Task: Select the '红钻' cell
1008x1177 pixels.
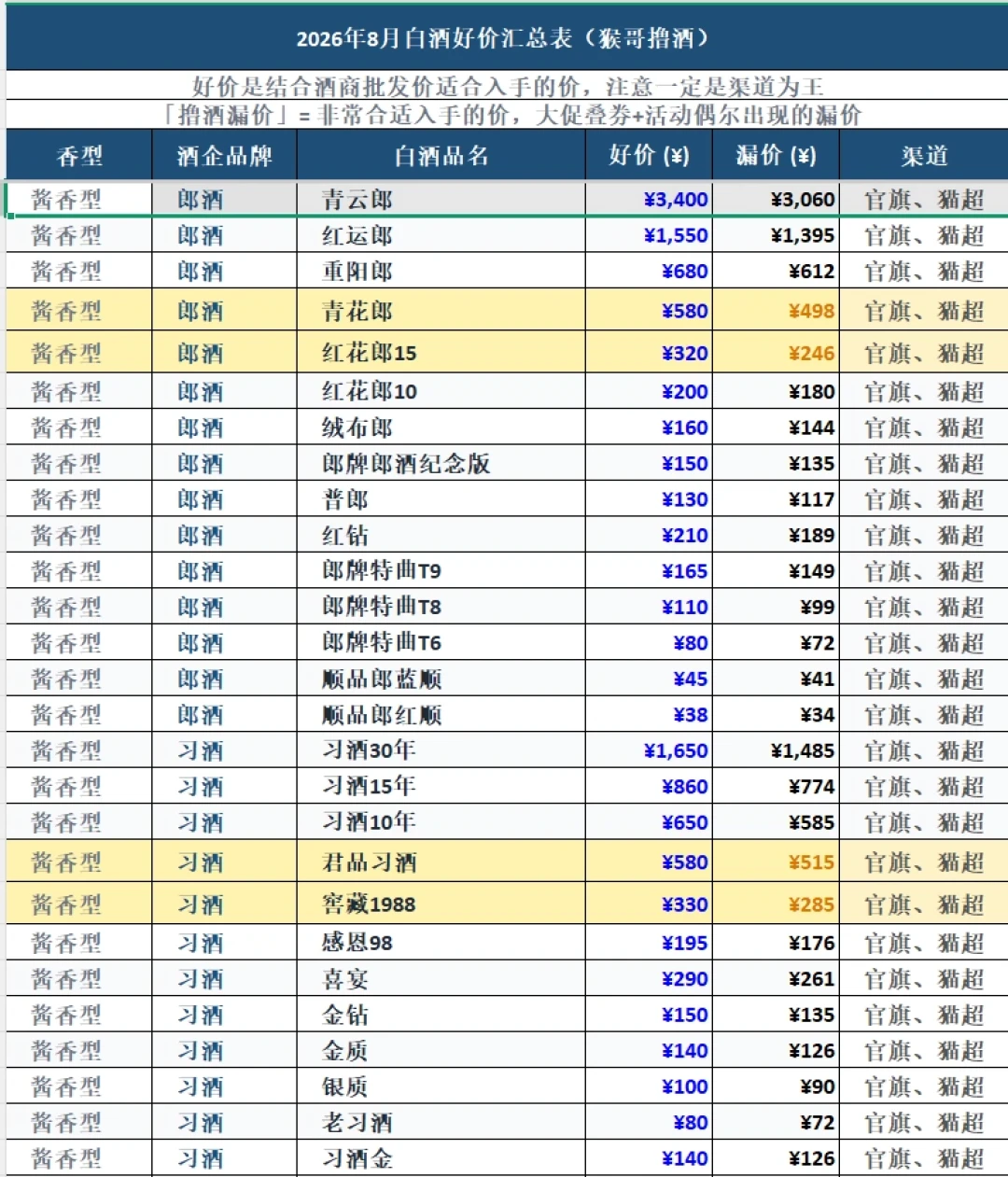Action: [441, 535]
